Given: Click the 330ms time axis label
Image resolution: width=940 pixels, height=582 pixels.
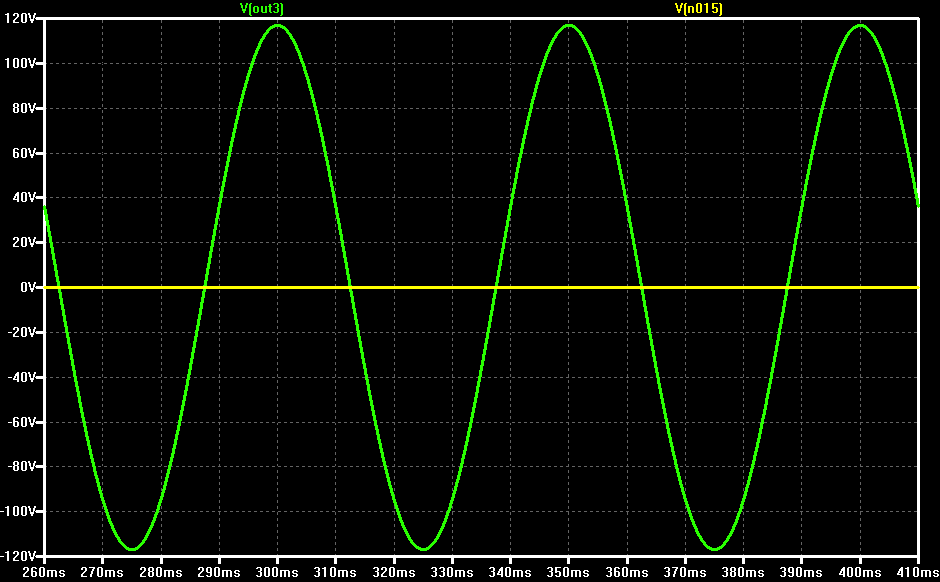Looking at the screenshot, I should [452, 572].
